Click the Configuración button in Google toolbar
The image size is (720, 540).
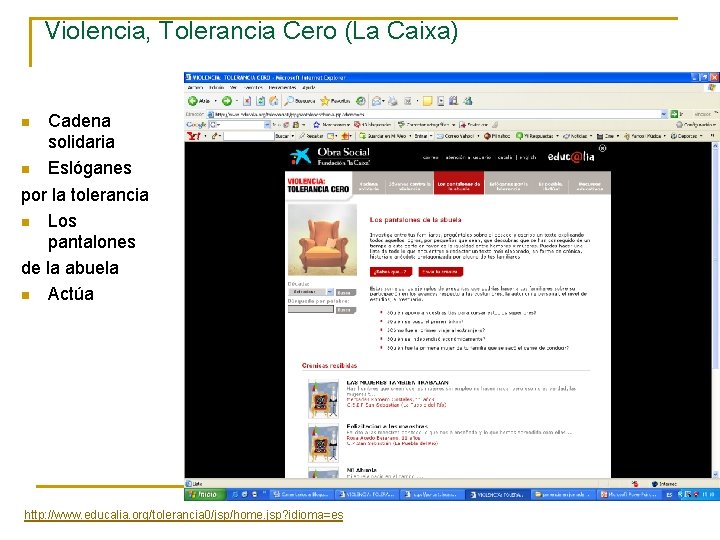(696, 125)
